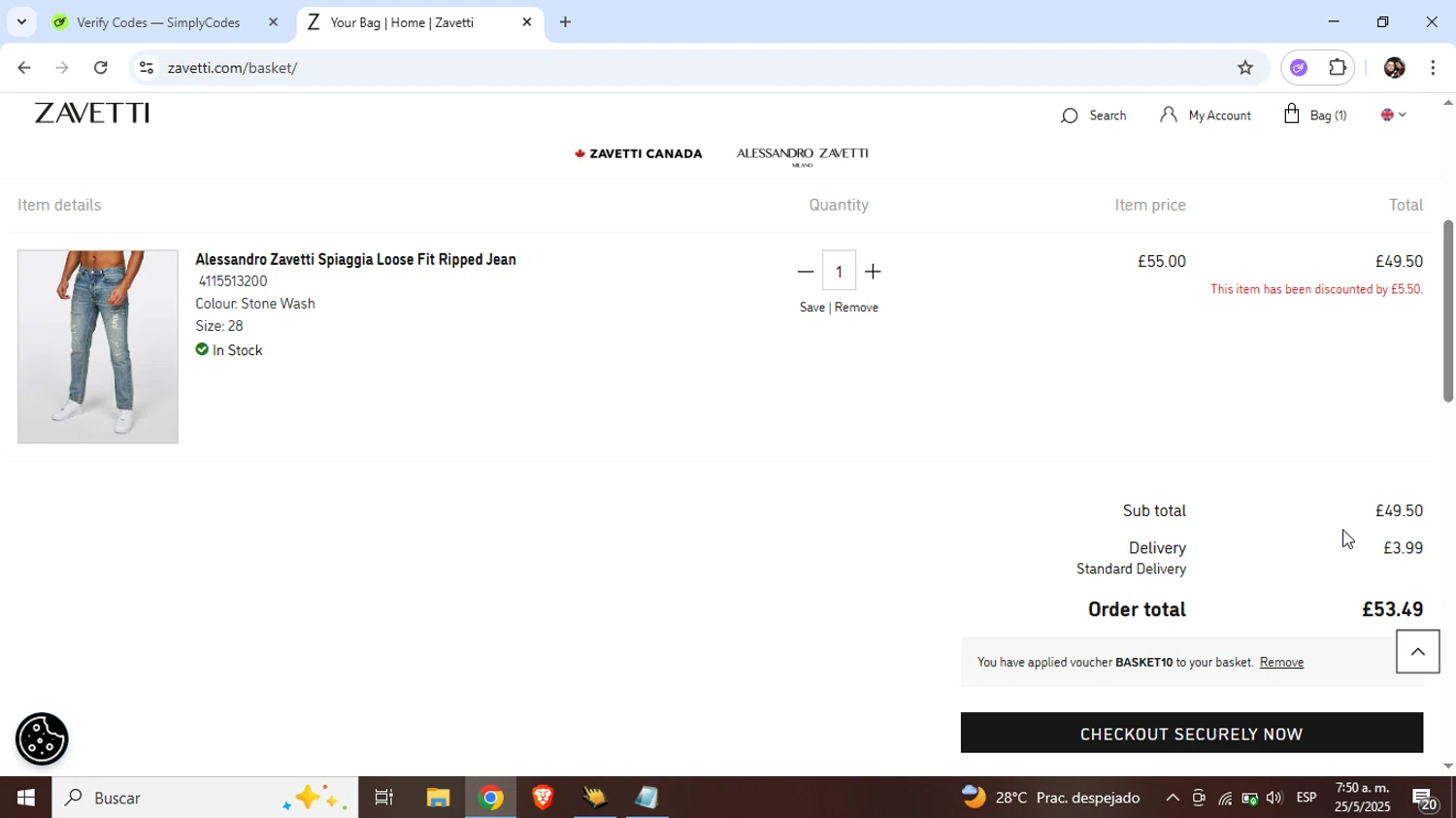1456x818 pixels.
Task: Click the item discount notice text
Action: (x=1316, y=289)
